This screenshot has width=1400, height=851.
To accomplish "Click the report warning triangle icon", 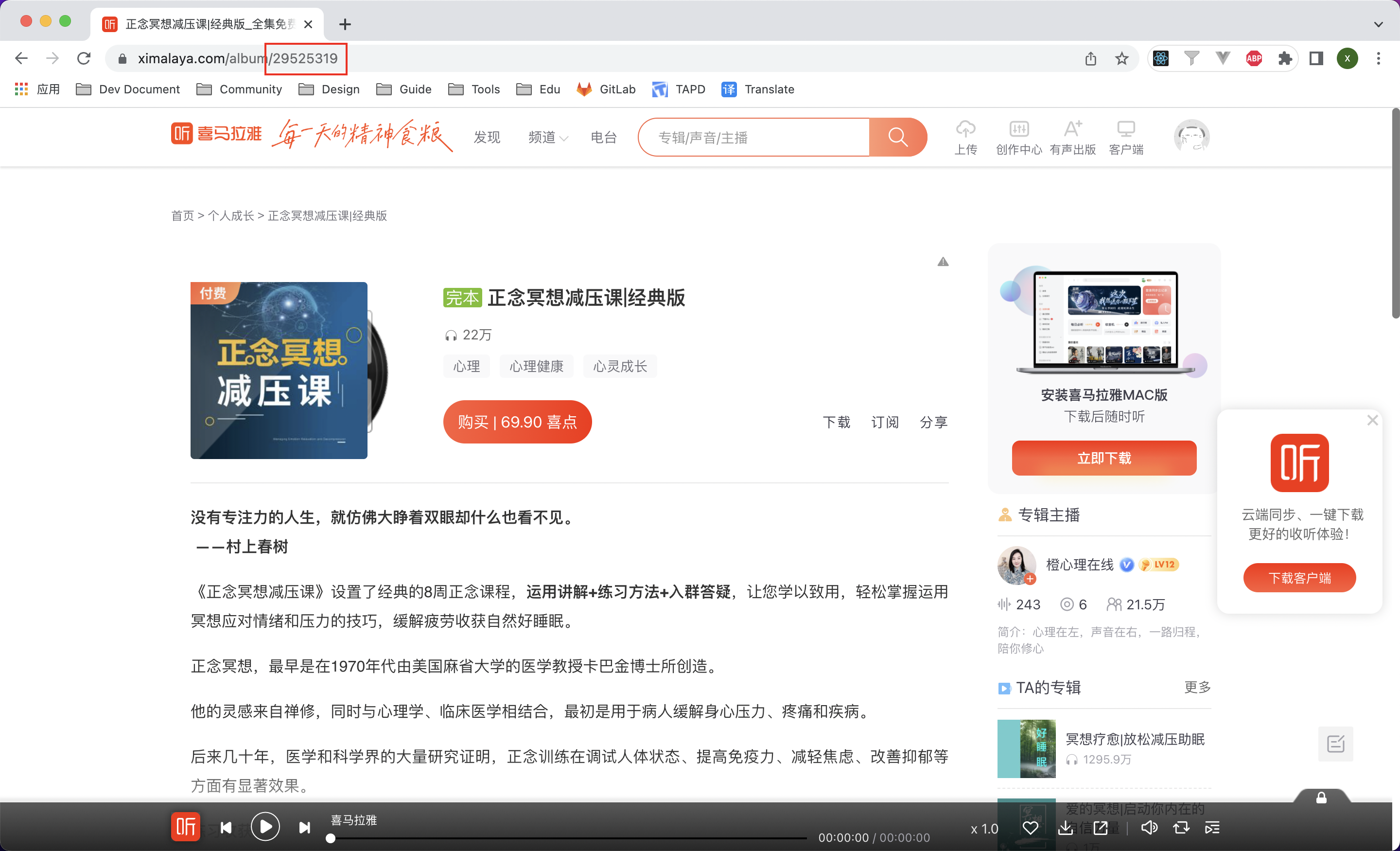I will [x=943, y=262].
